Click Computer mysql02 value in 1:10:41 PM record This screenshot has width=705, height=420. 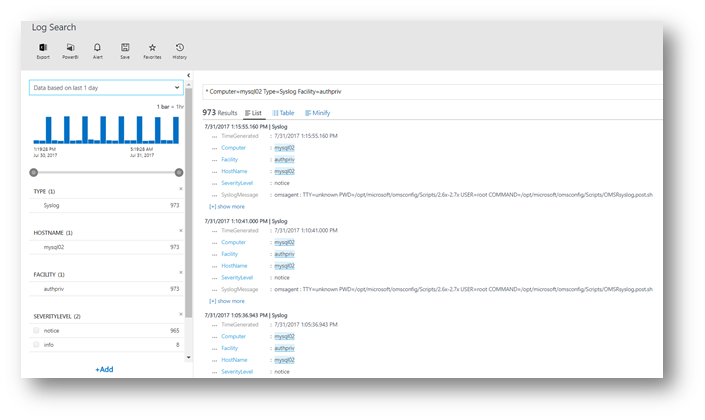[x=285, y=242]
